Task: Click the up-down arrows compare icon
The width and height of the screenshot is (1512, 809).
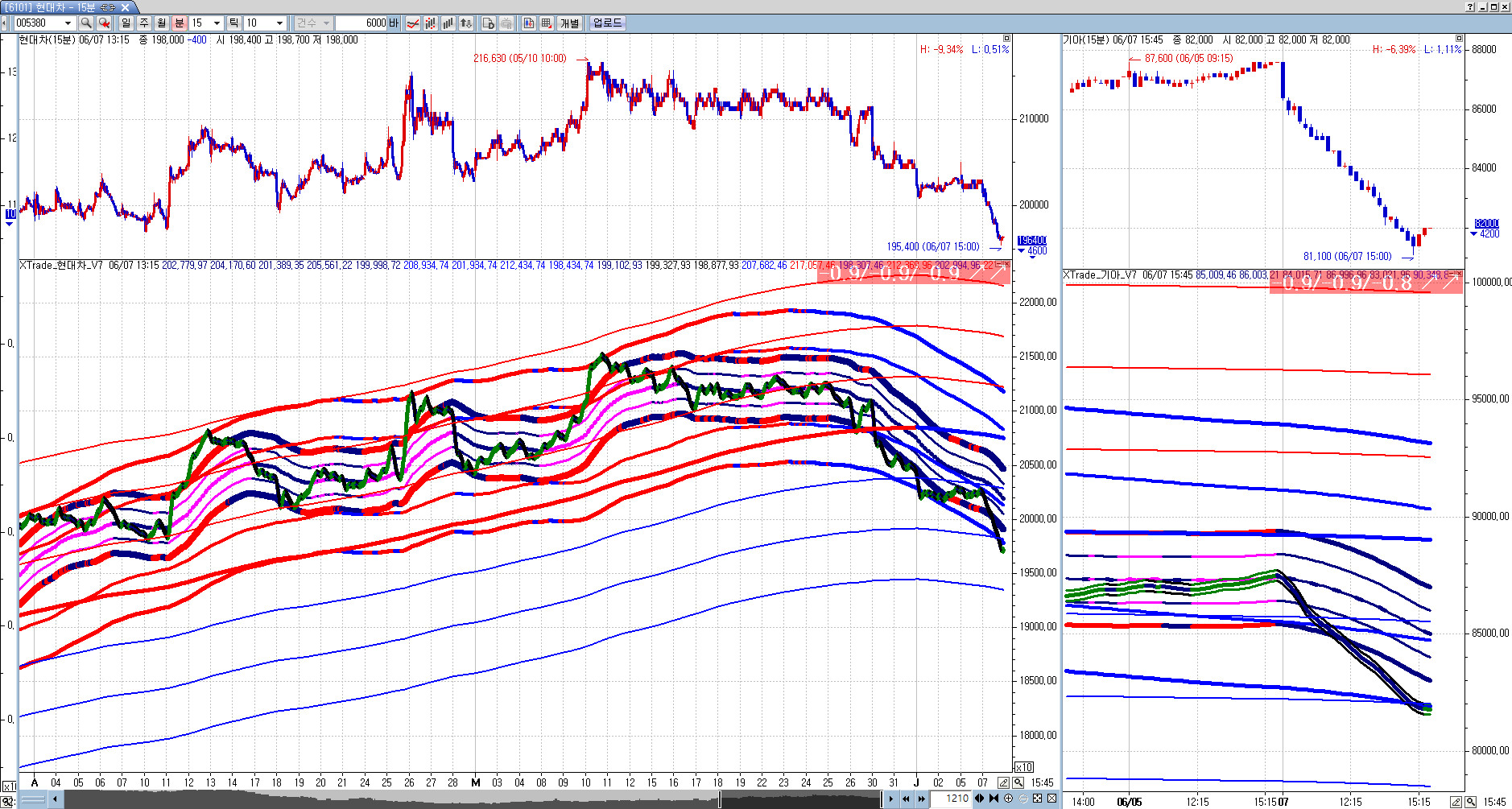Action: click(466, 23)
